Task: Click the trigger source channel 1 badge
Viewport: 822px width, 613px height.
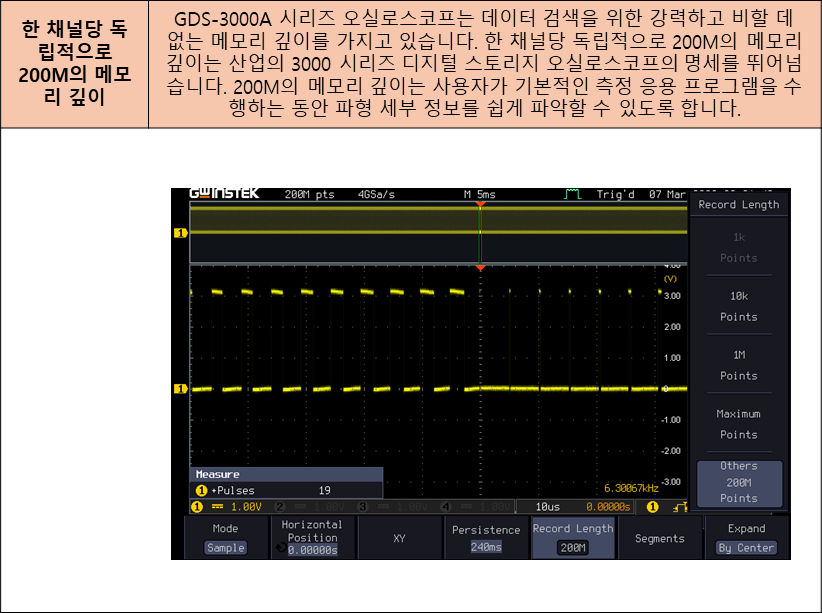Action: coord(652,507)
